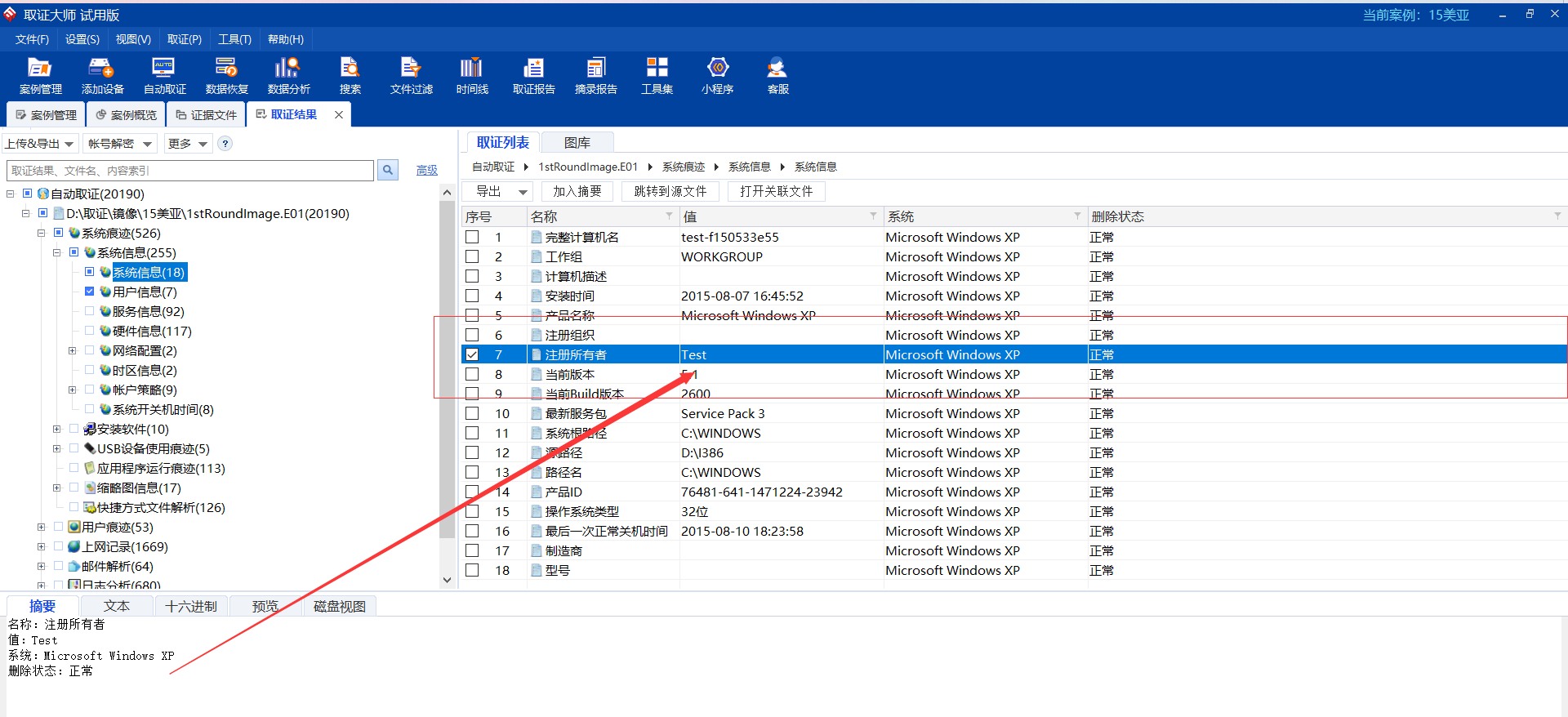Screen dimensions: 1568x717
Task: Click the 值 column filter icon
Action: pyautogui.click(x=873, y=216)
